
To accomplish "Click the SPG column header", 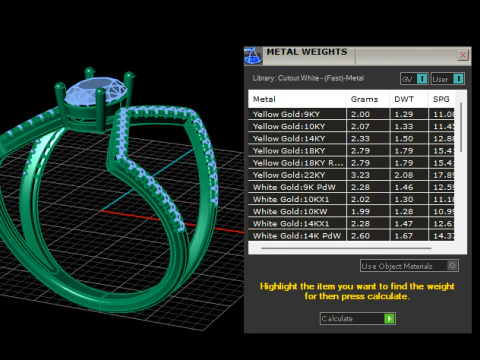I will pos(441,99).
